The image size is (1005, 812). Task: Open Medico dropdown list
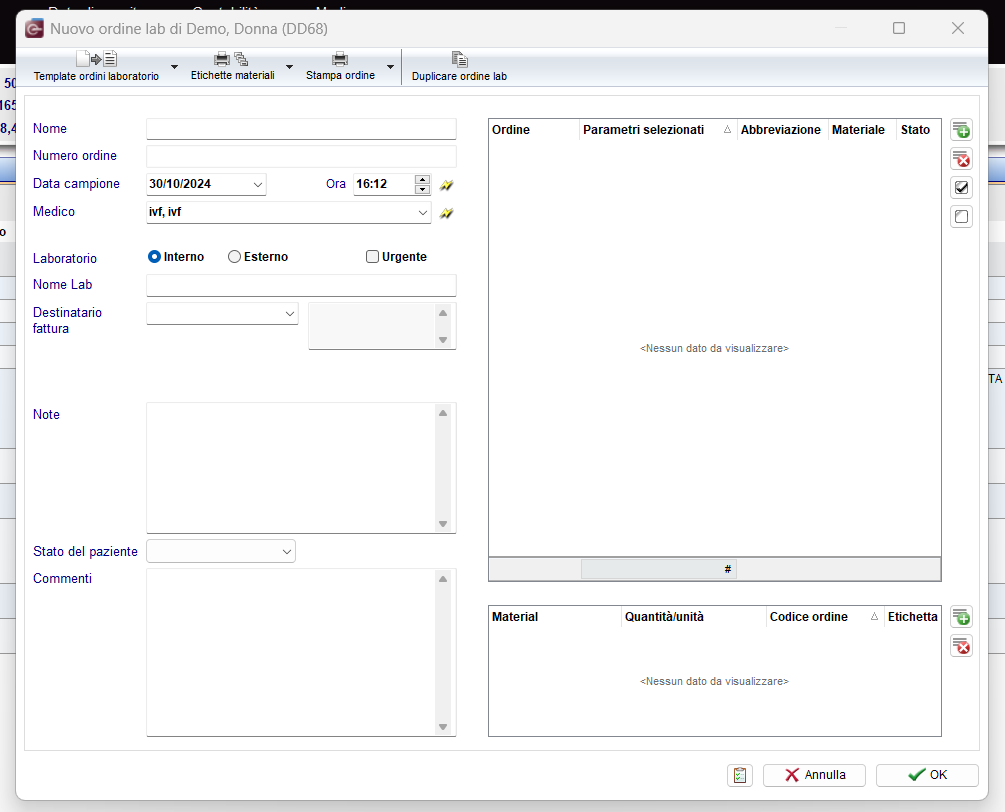[x=422, y=213]
